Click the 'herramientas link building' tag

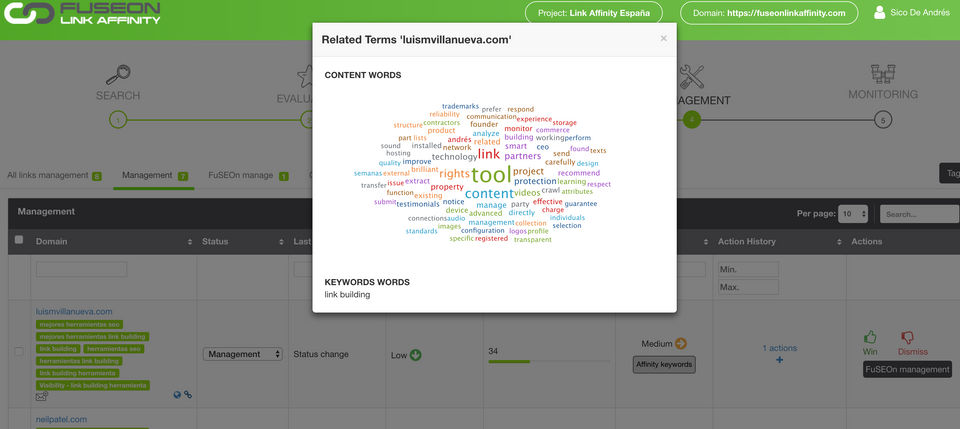[x=80, y=361]
